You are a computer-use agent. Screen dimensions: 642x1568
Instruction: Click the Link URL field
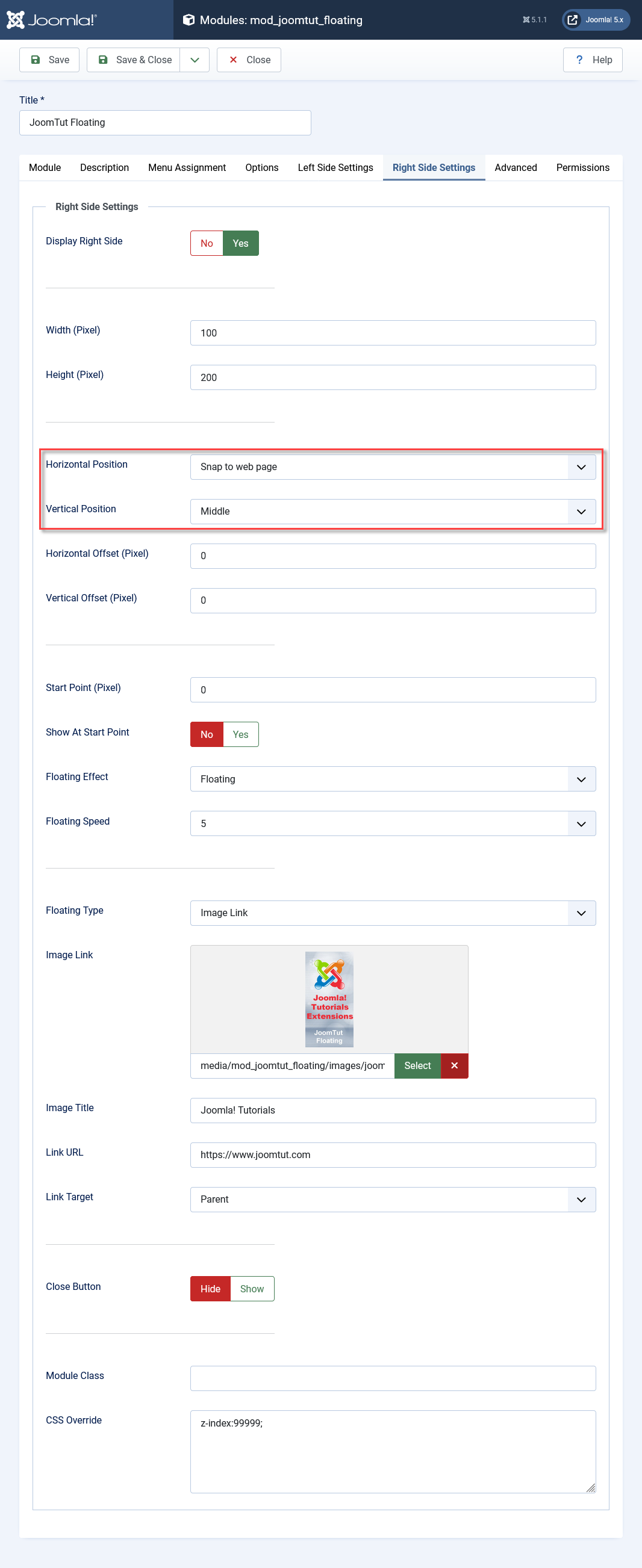pos(393,1154)
